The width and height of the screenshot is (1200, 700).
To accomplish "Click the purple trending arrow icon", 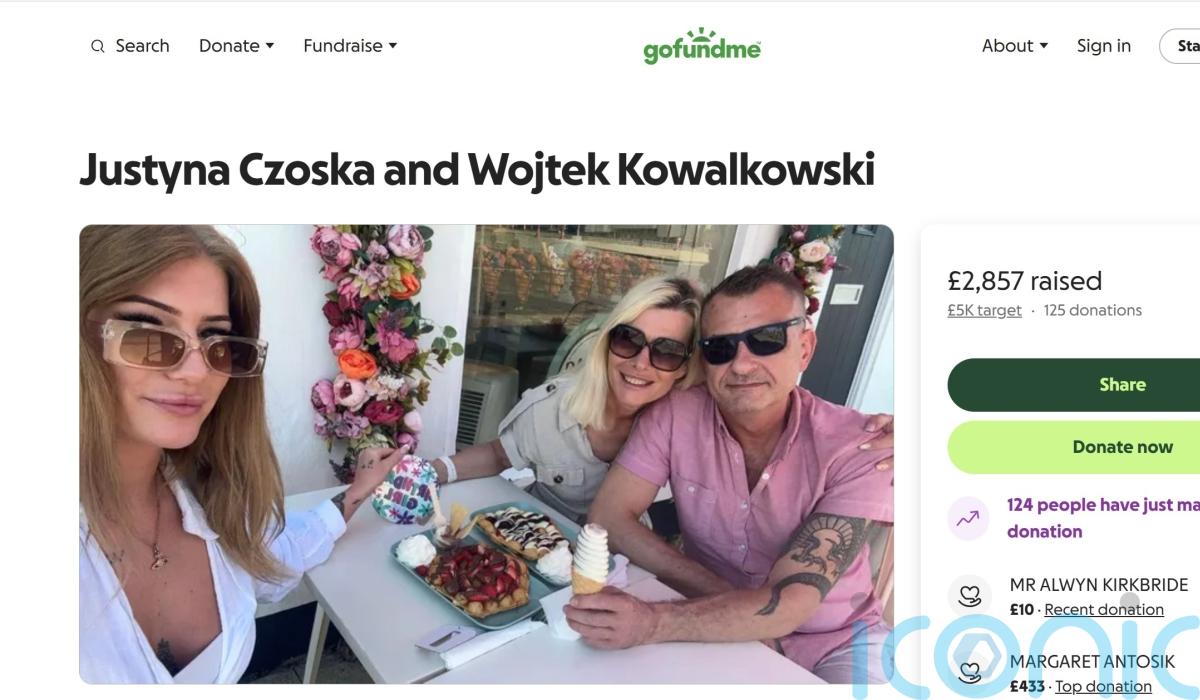I will [x=967, y=519].
